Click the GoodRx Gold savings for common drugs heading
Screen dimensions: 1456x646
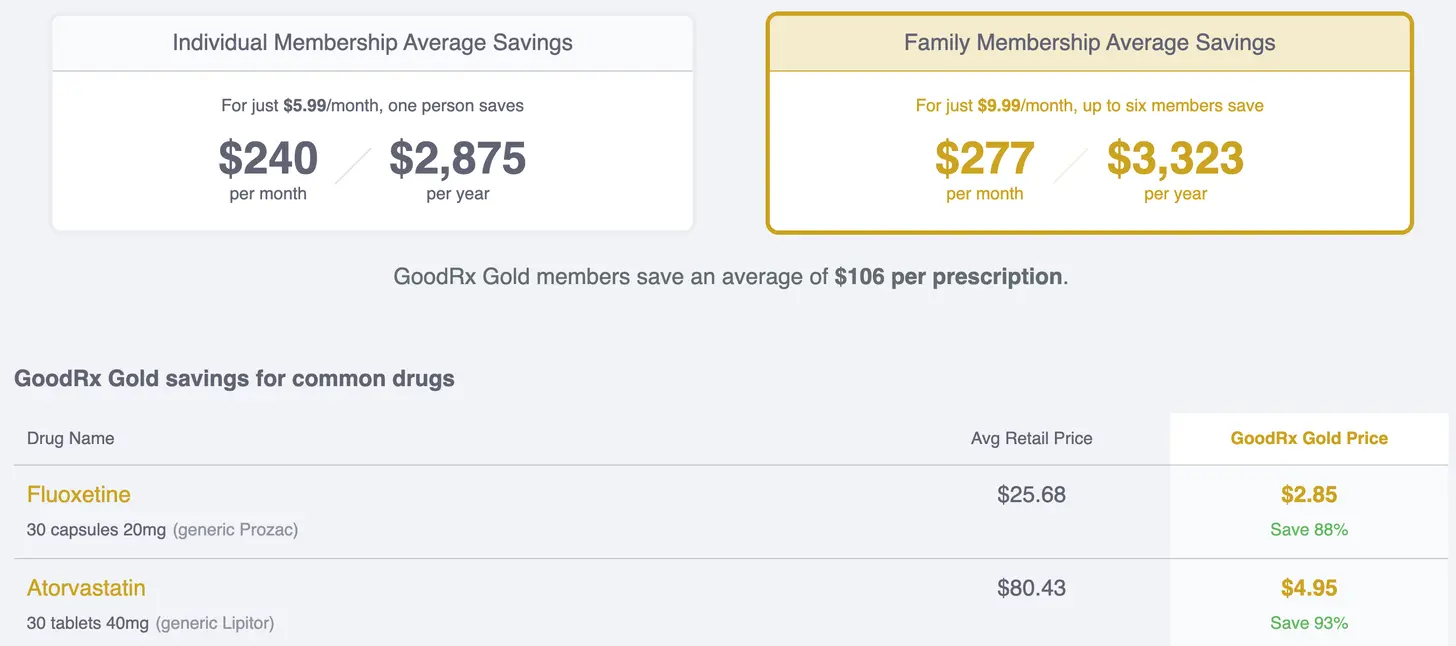(234, 379)
